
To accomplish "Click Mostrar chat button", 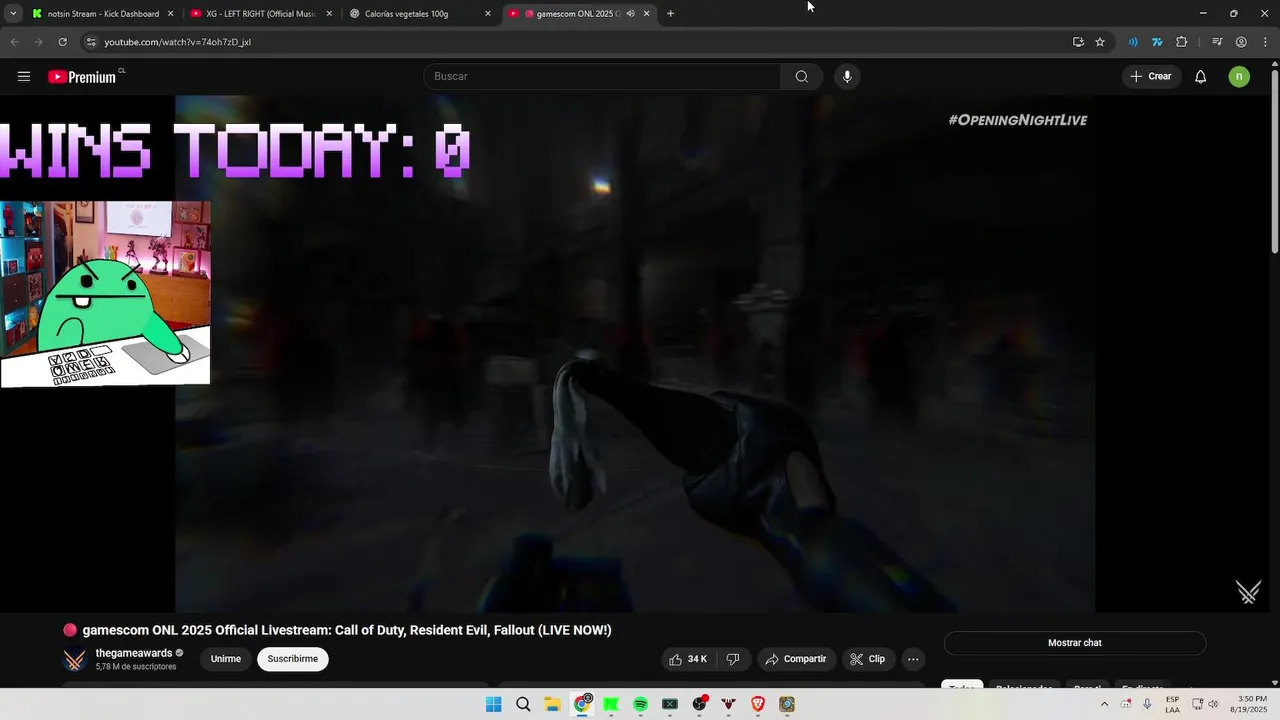I will tap(1075, 643).
